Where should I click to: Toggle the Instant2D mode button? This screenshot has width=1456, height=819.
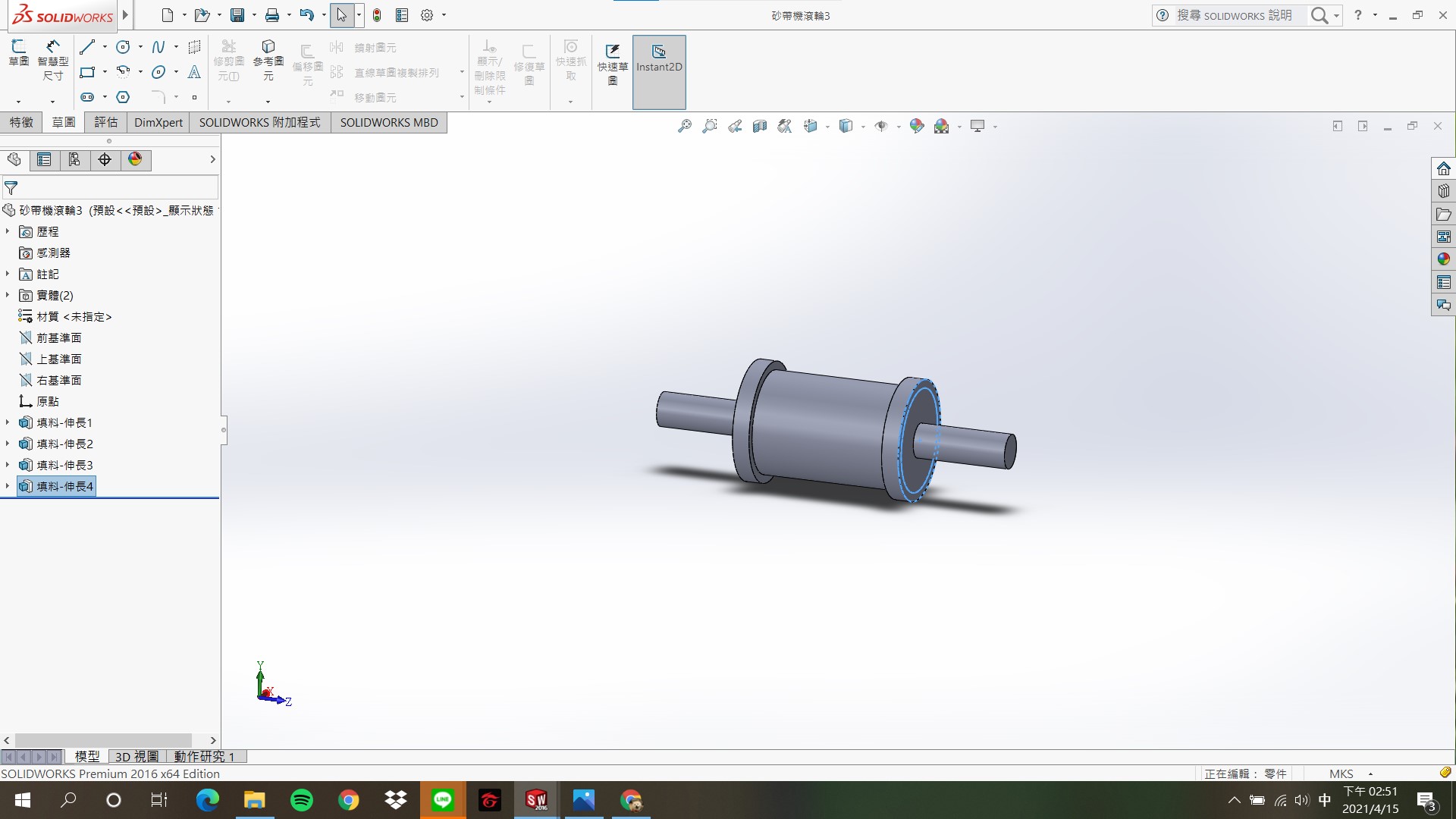tap(659, 72)
